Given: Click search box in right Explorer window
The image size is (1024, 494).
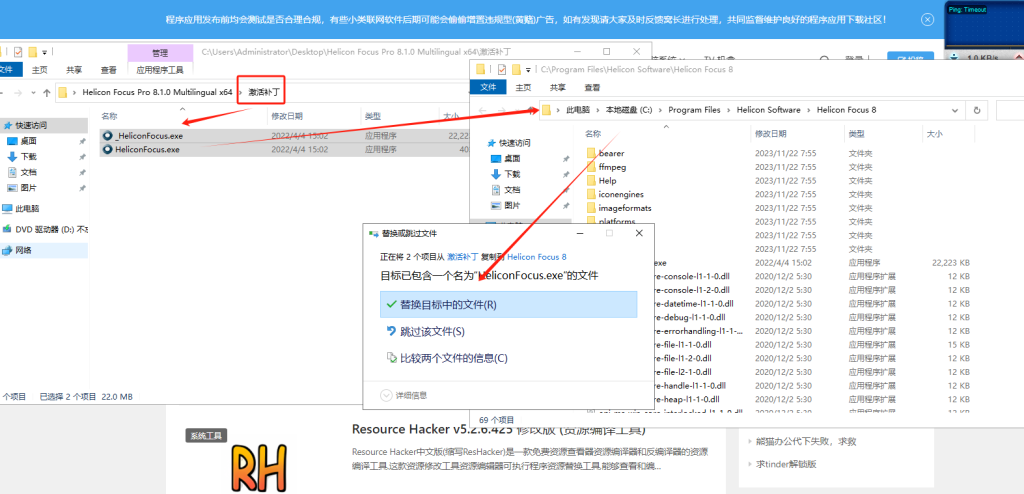Looking at the screenshot, I should 1009,110.
